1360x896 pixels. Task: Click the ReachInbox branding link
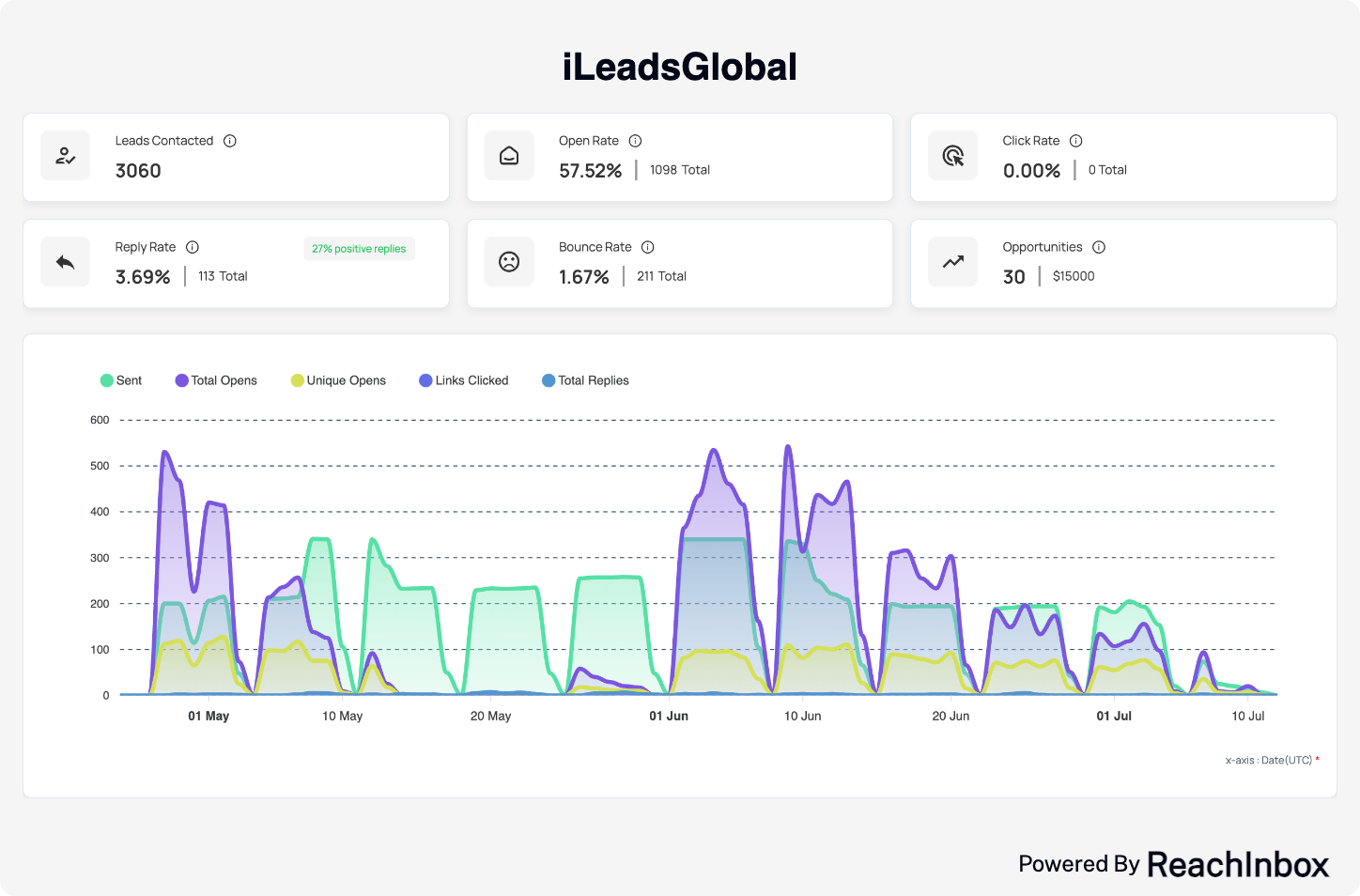tap(1237, 864)
